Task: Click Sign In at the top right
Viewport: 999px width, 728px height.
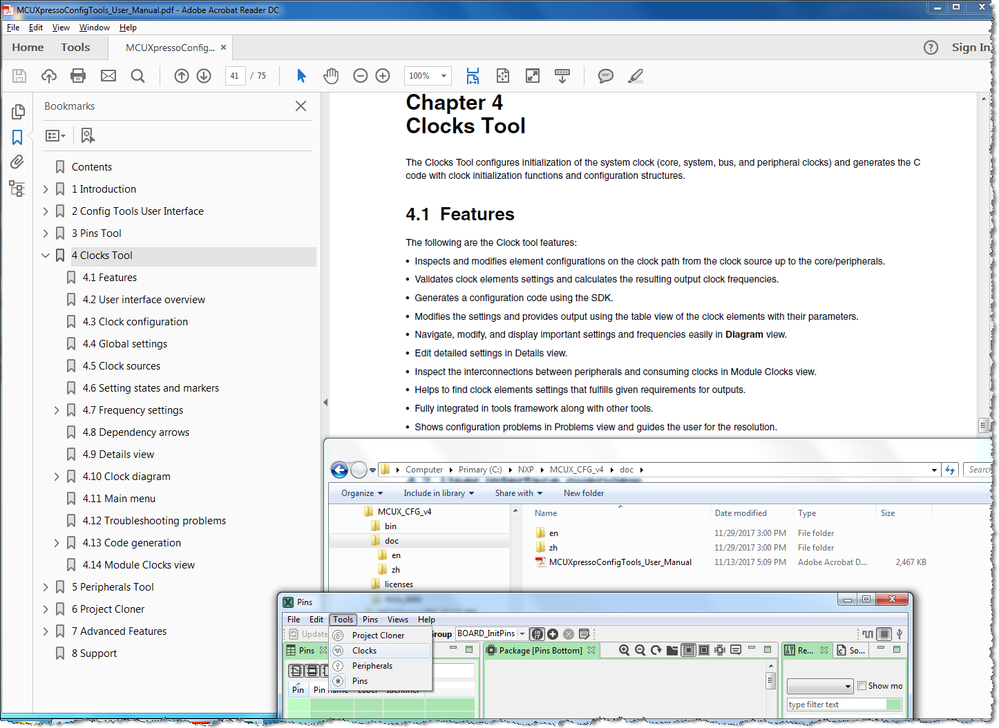Action: point(970,47)
